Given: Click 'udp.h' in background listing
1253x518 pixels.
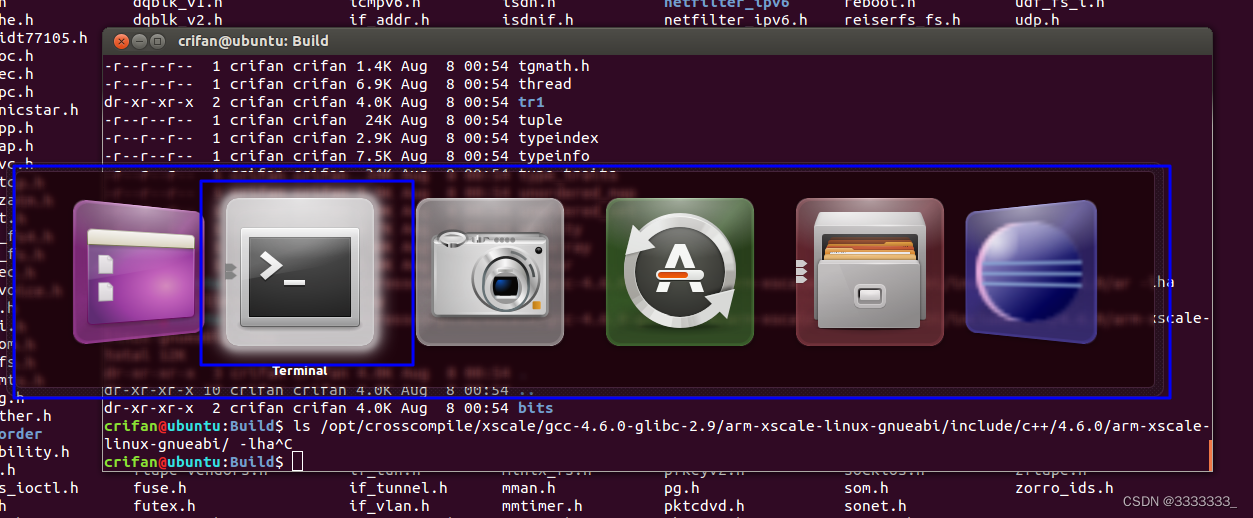Looking at the screenshot, I should pos(1037,19).
